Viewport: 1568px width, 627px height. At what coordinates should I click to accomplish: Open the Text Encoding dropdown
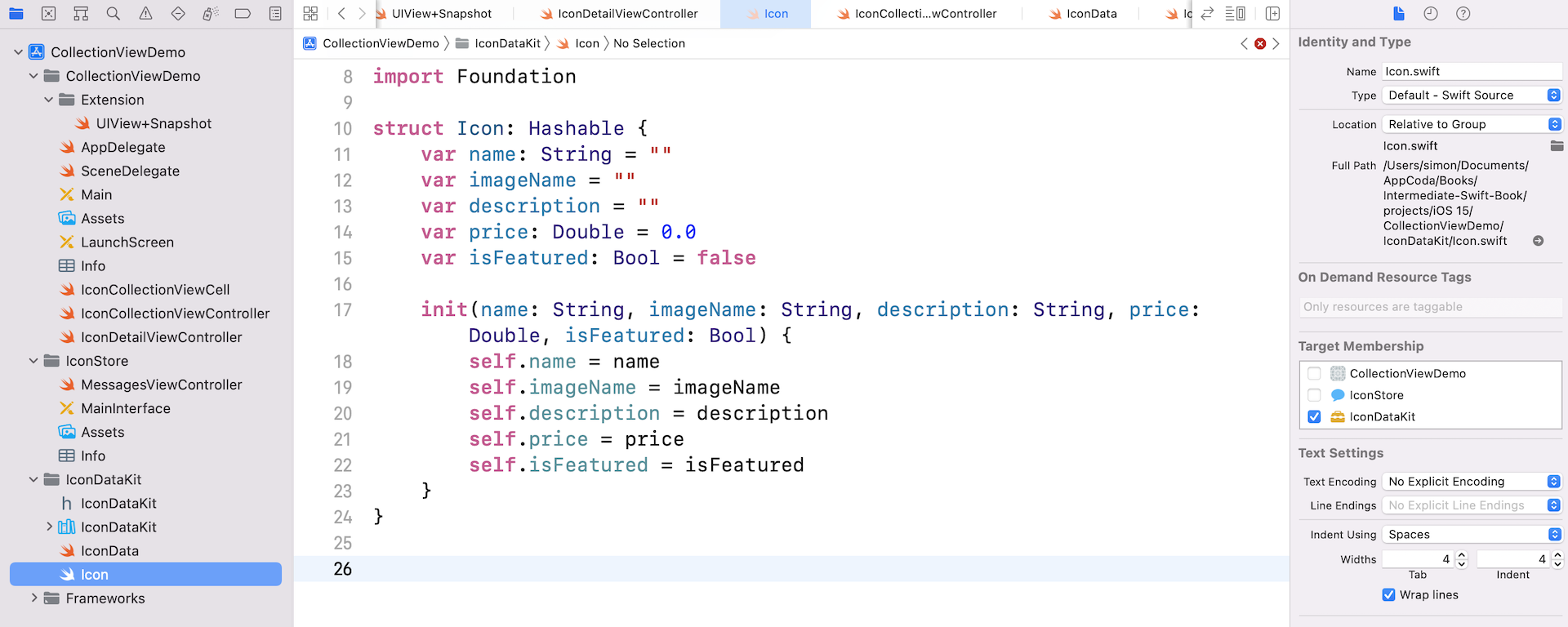click(x=1472, y=482)
